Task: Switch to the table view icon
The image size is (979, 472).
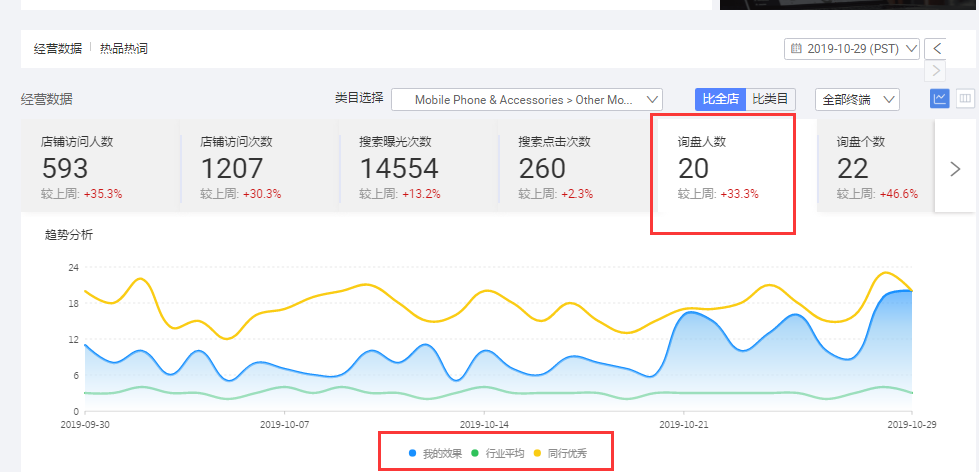Action: point(965,98)
